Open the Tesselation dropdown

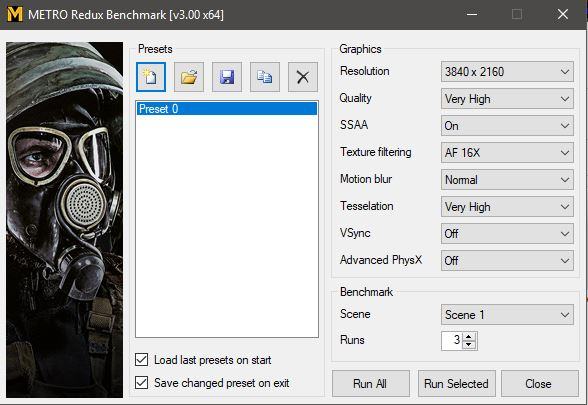pyautogui.click(x=507, y=207)
